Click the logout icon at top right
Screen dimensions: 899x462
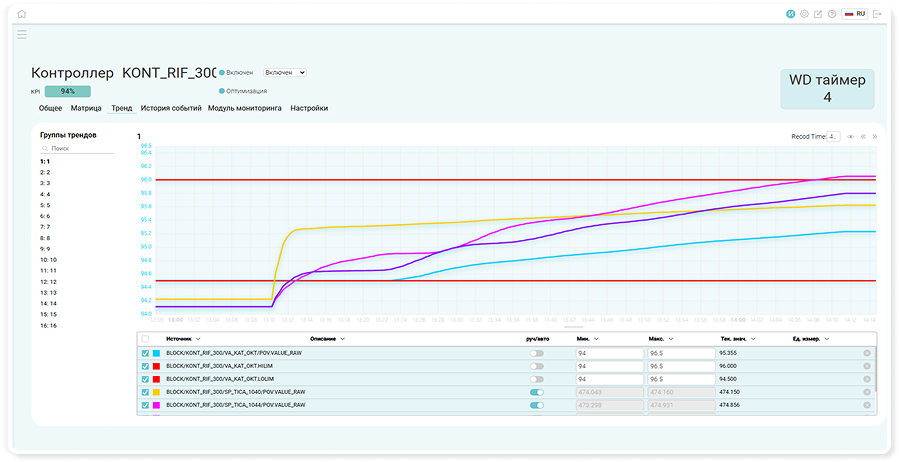[x=876, y=15]
